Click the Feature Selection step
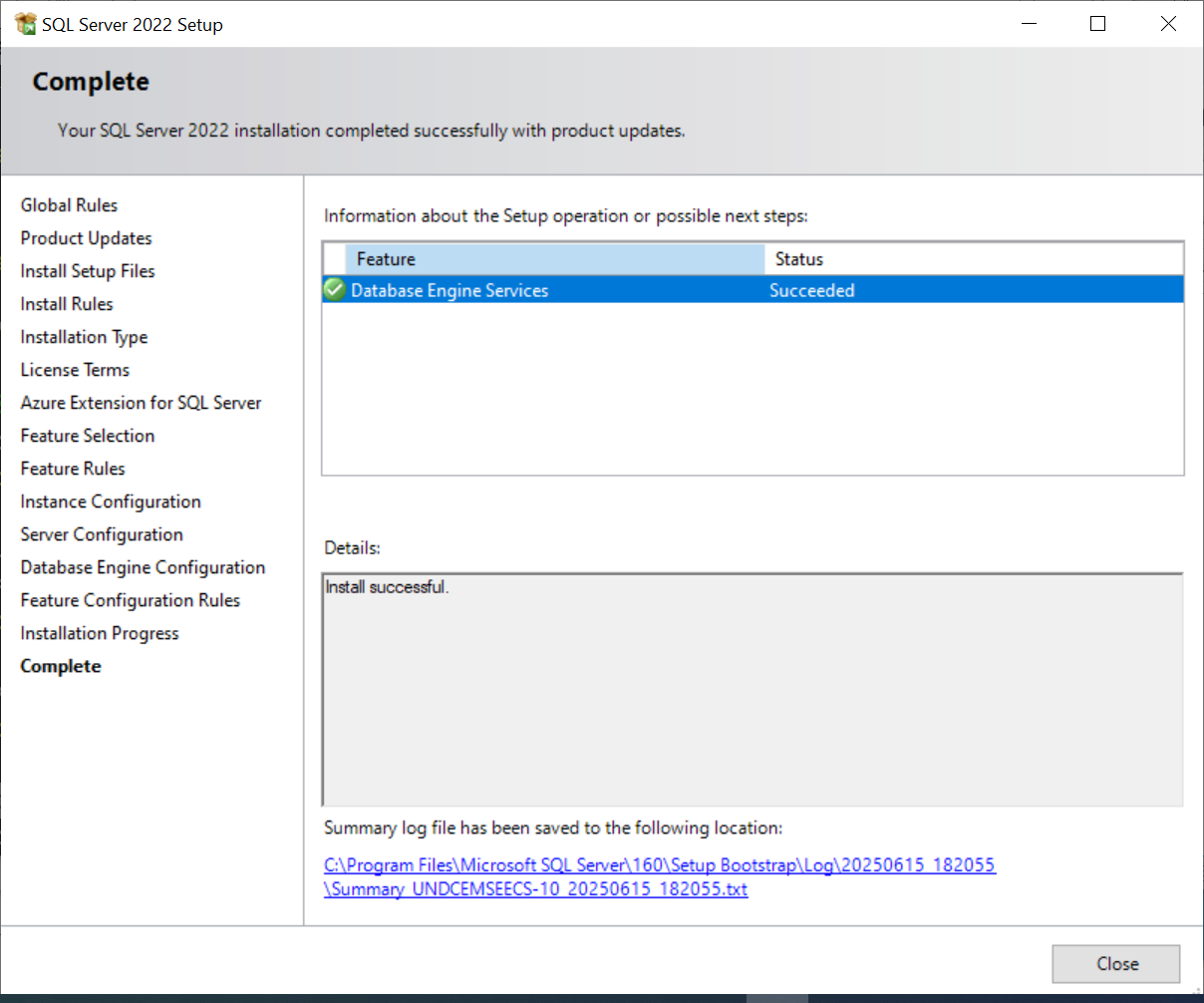The height and width of the screenshot is (1003, 1204). pyautogui.click(x=88, y=436)
